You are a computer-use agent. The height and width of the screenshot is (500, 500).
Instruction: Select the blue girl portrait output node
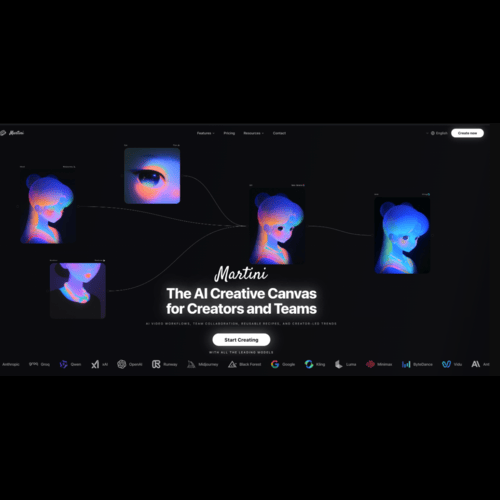[x=402, y=235]
